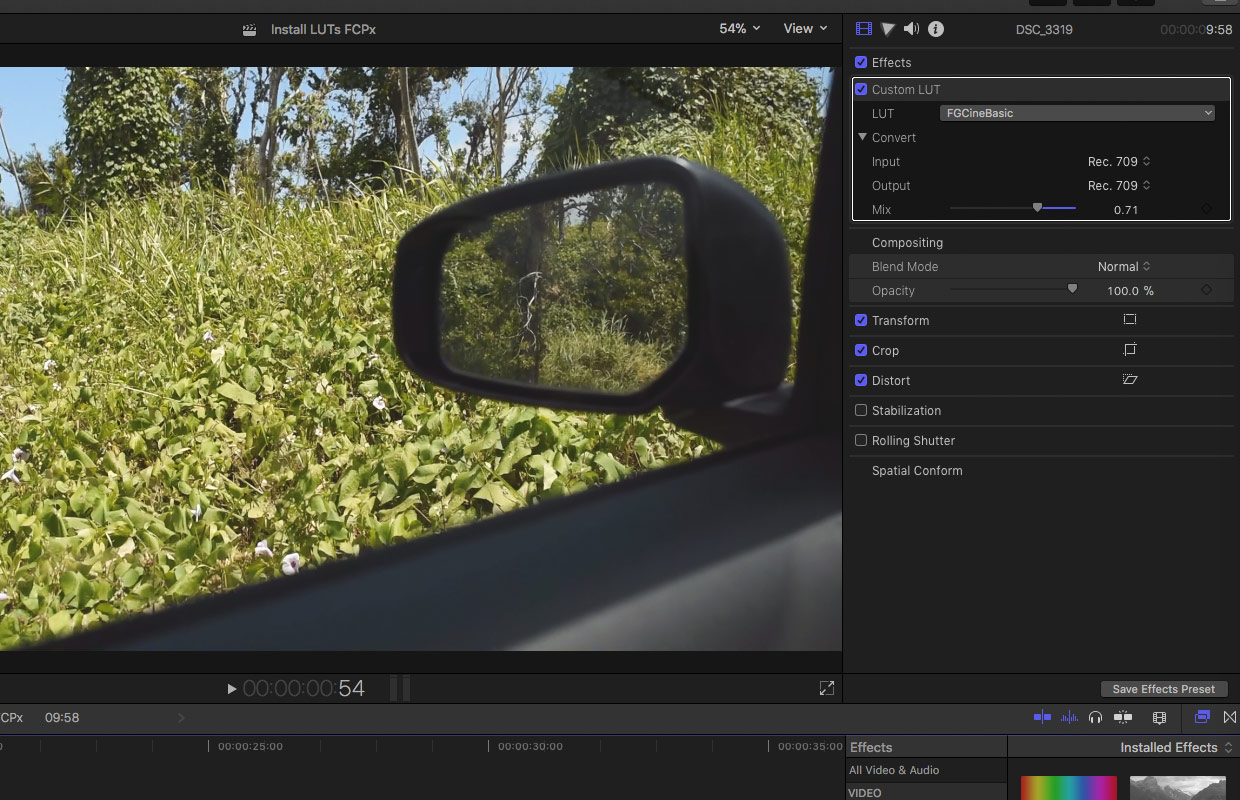Enable the Rolling Shutter checkbox
The width and height of the screenshot is (1240, 800).
point(861,440)
